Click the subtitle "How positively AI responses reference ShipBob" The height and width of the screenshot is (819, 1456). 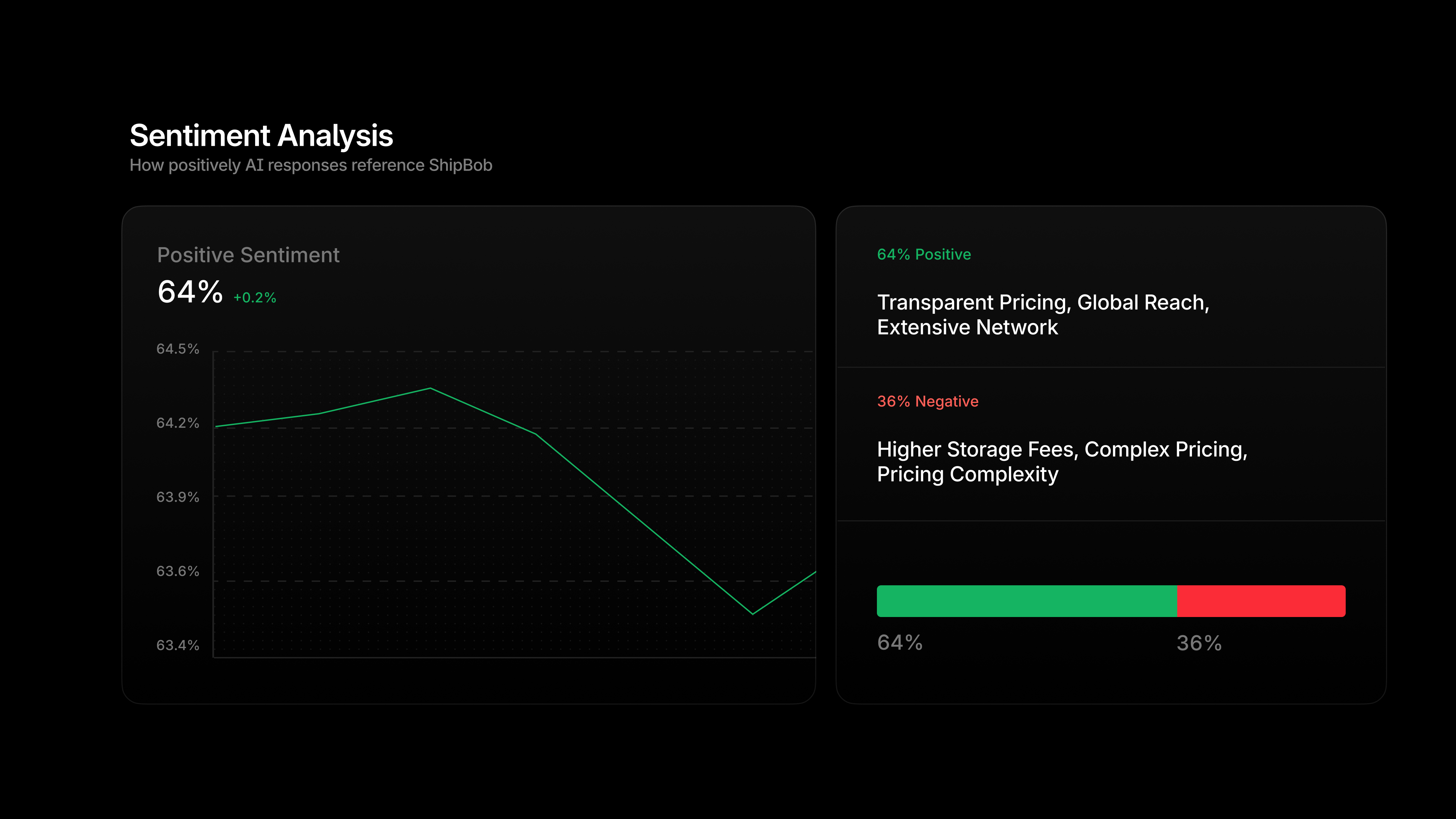(x=311, y=165)
